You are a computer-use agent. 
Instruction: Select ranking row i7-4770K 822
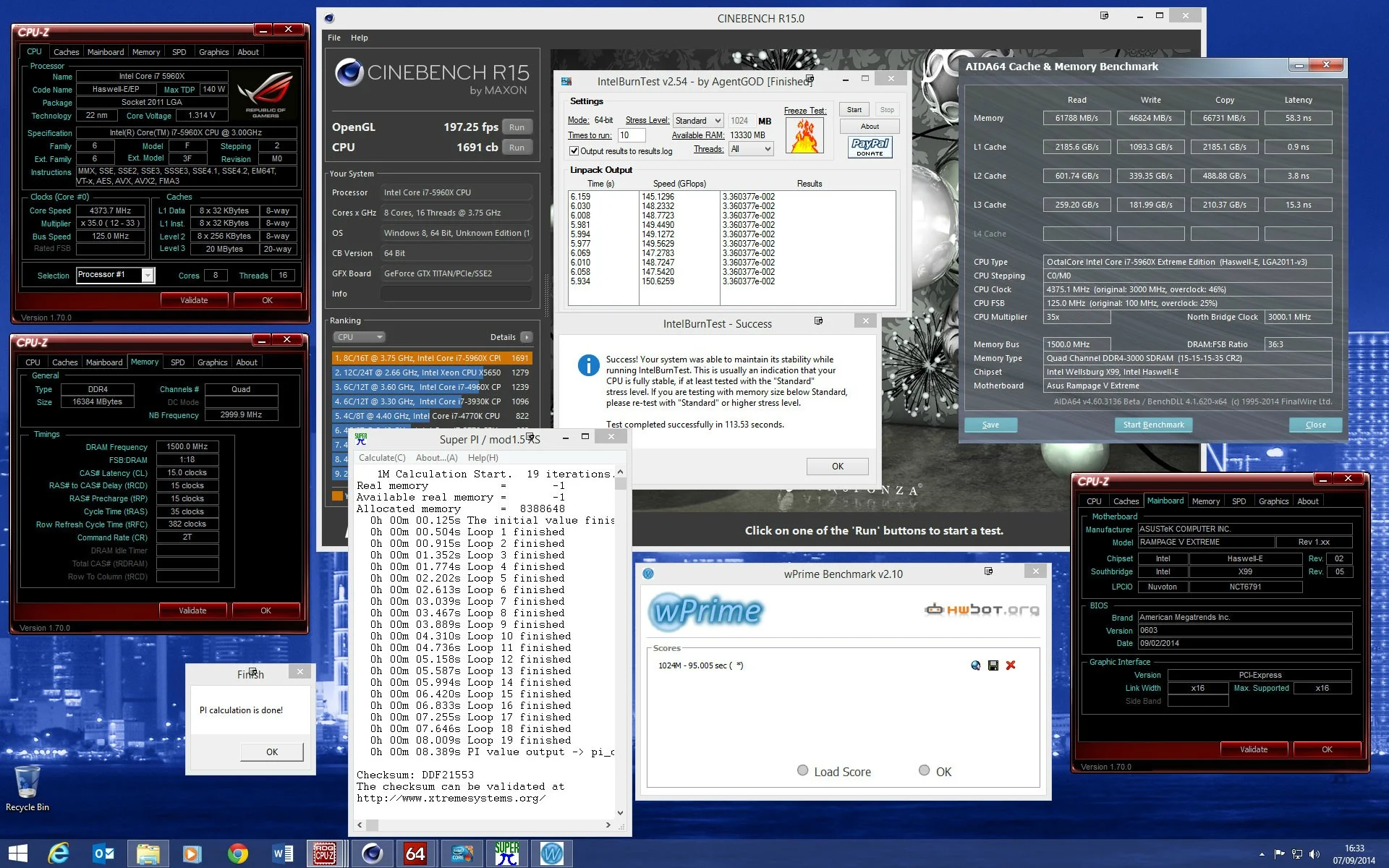click(x=432, y=416)
